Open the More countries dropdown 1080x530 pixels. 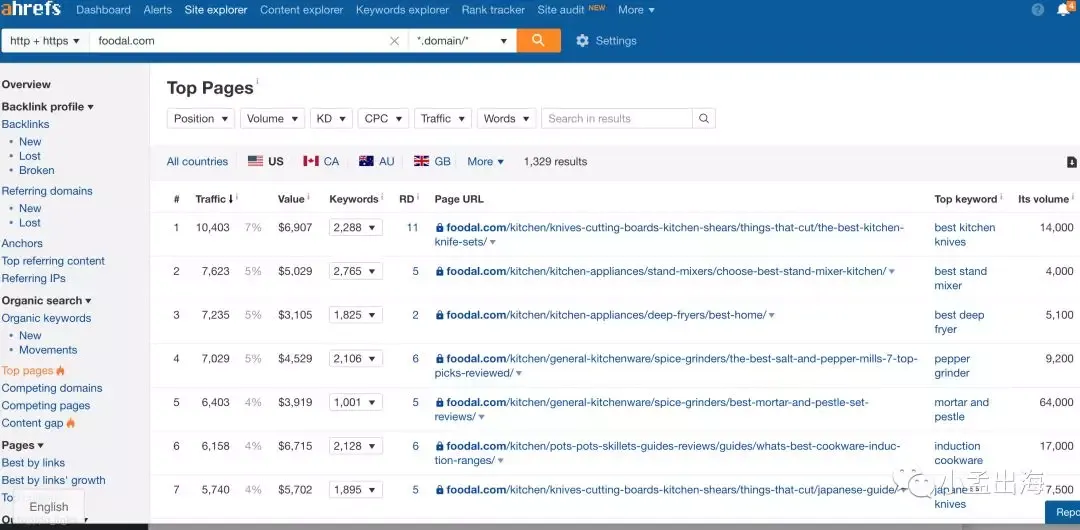(486, 161)
